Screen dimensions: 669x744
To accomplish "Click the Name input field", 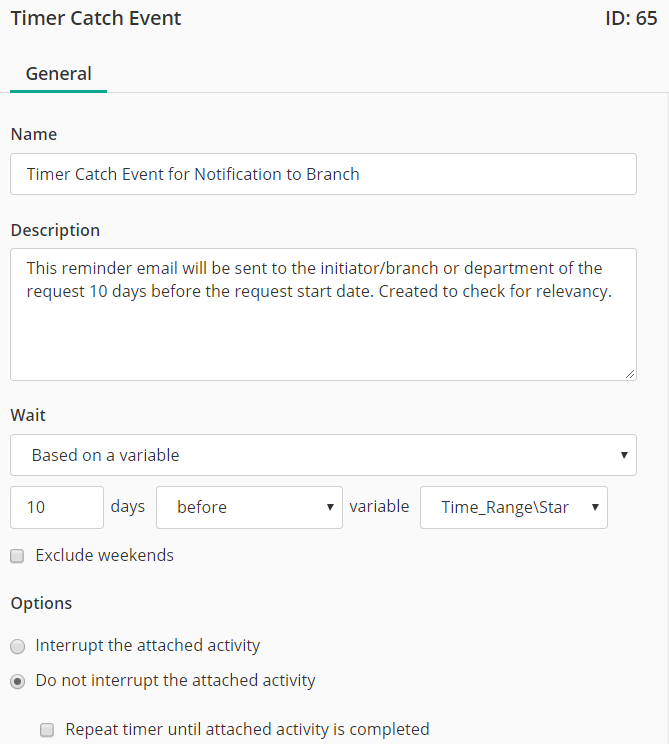I will pos(323,174).
